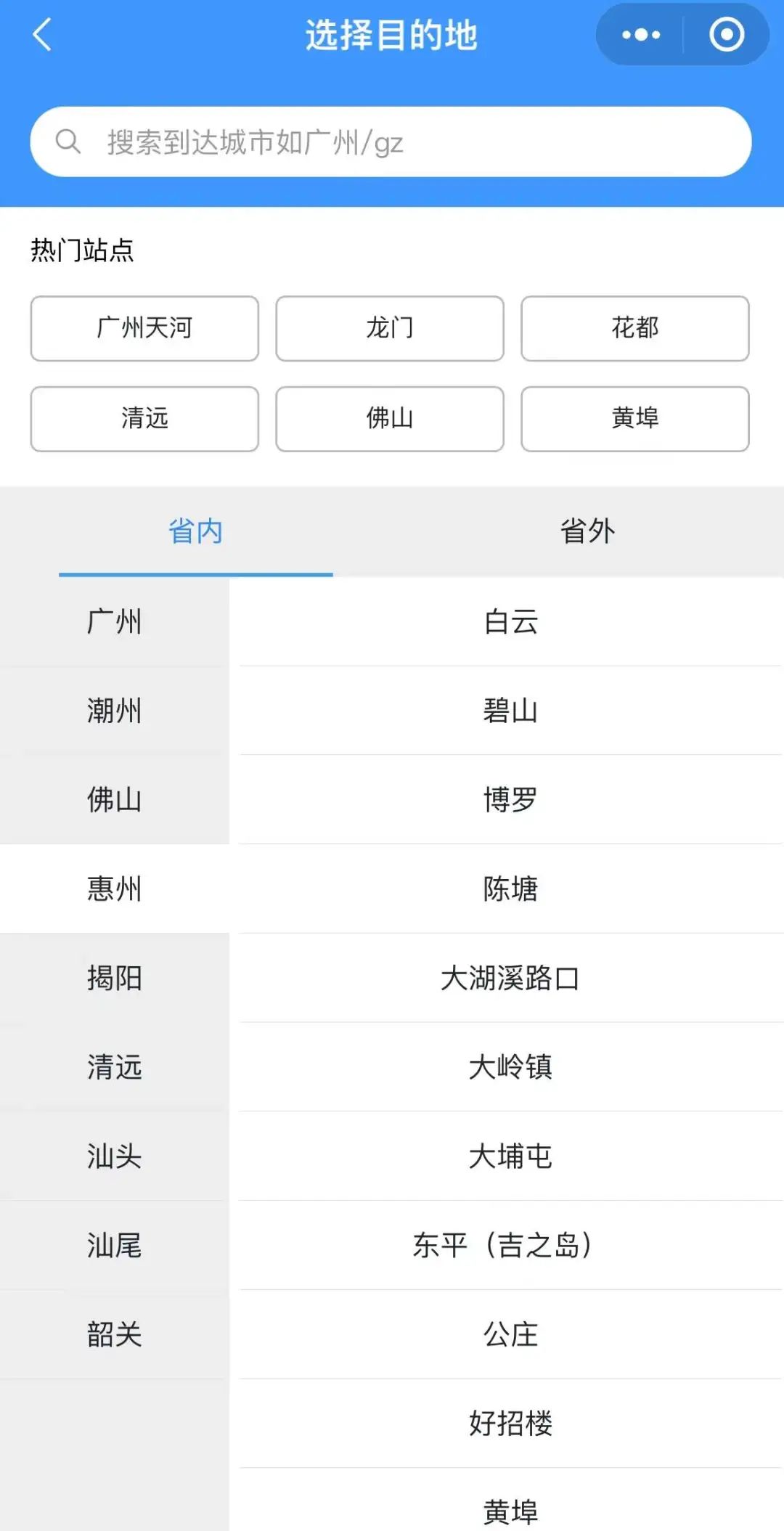Open 汕尾 in the city sidebar

coord(115,1245)
